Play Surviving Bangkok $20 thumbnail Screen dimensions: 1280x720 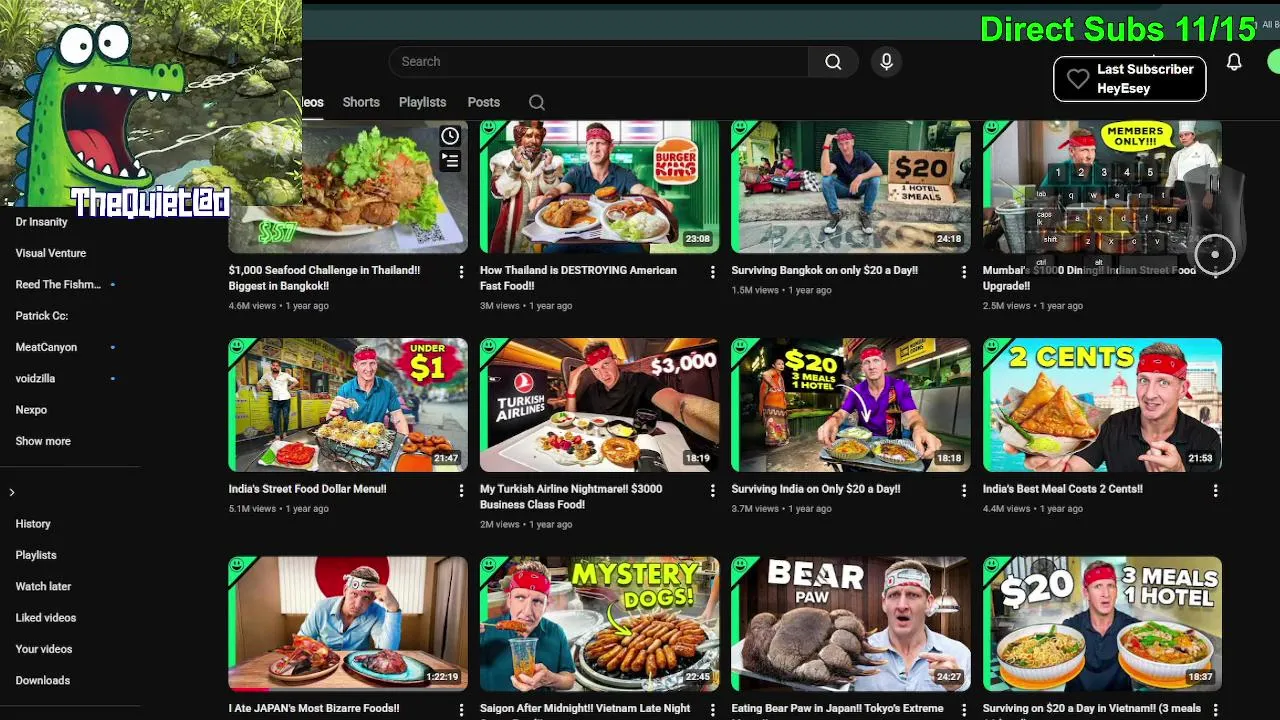(x=851, y=187)
